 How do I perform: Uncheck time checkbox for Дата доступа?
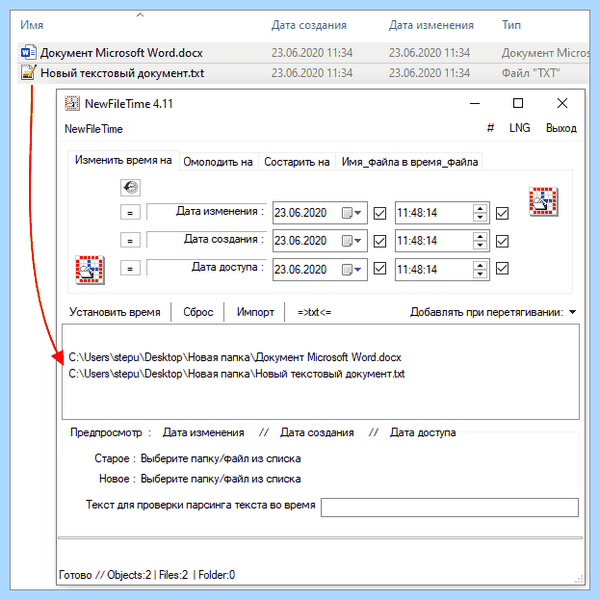[x=502, y=269]
